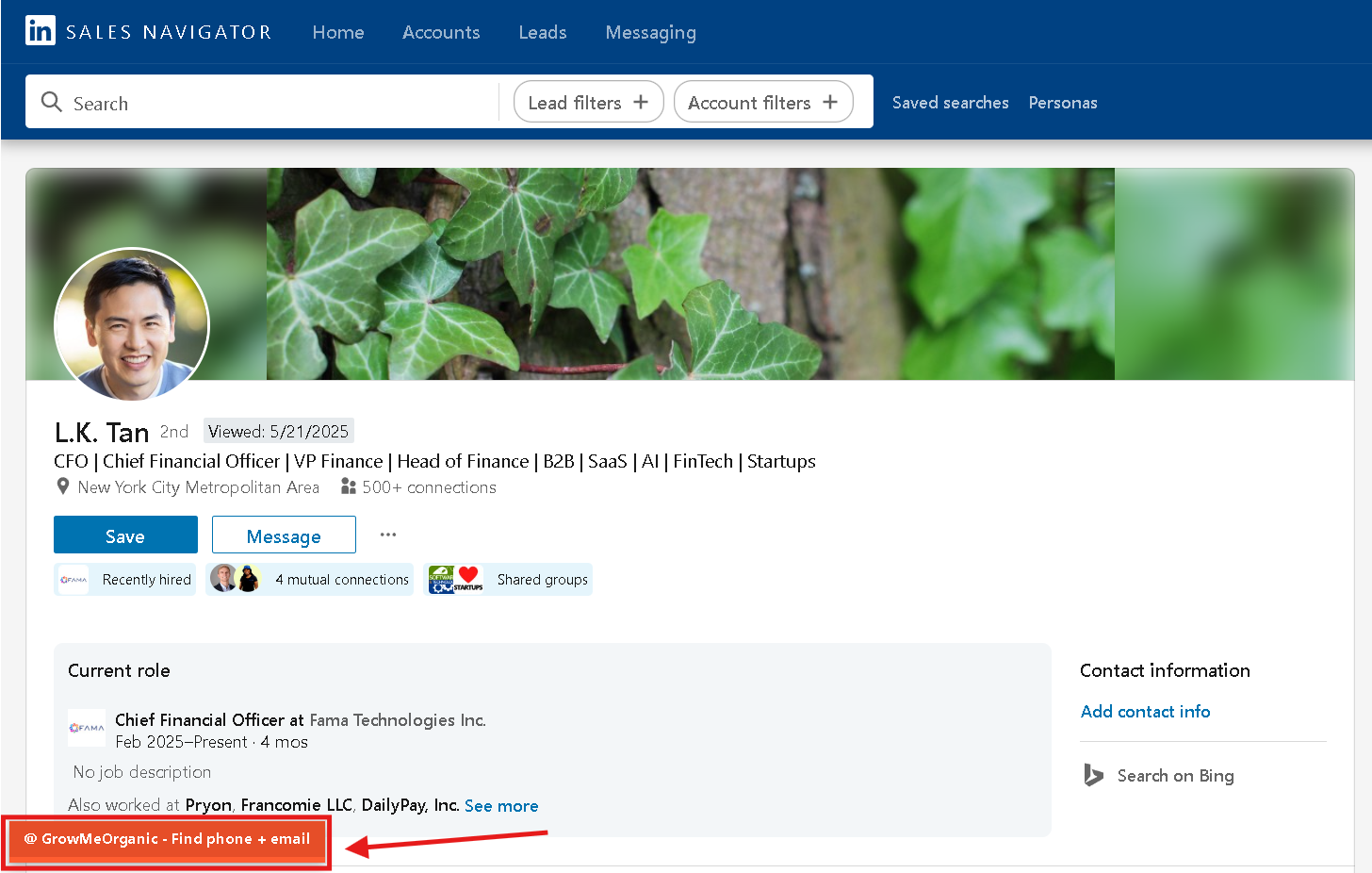Open the Messaging tab
The width and height of the screenshot is (1372, 873).
651,32
